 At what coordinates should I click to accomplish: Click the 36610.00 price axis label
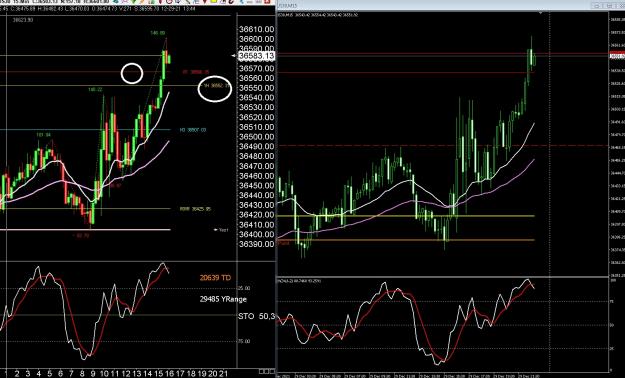[257, 30]
